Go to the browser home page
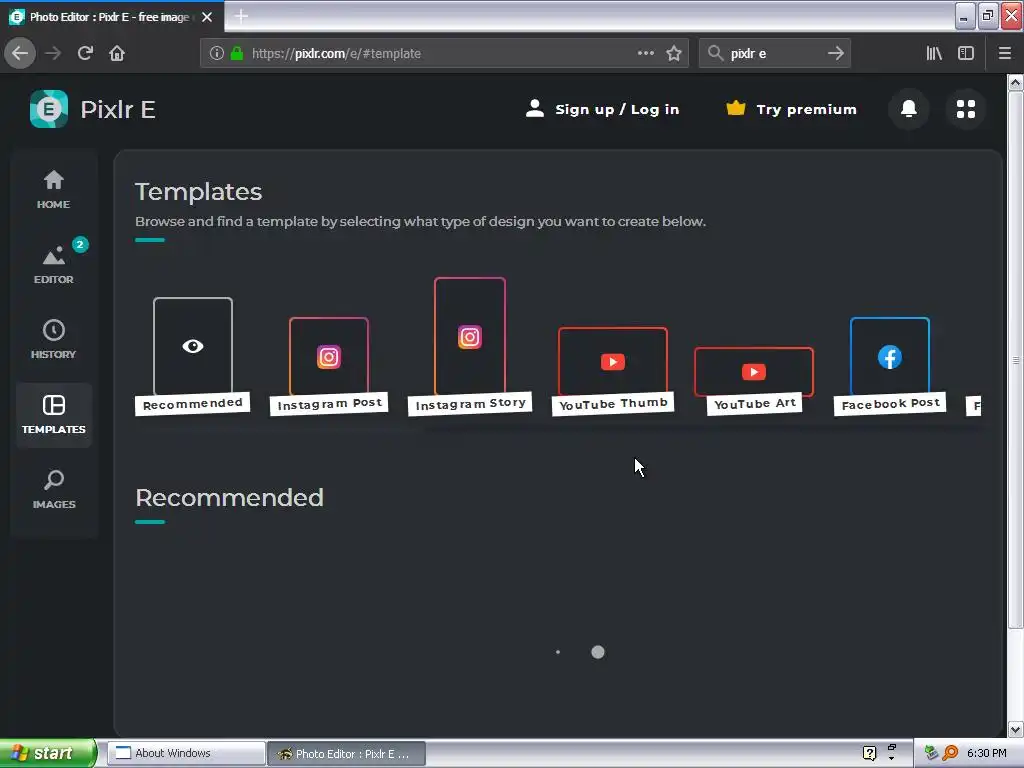 click(117, 53)
